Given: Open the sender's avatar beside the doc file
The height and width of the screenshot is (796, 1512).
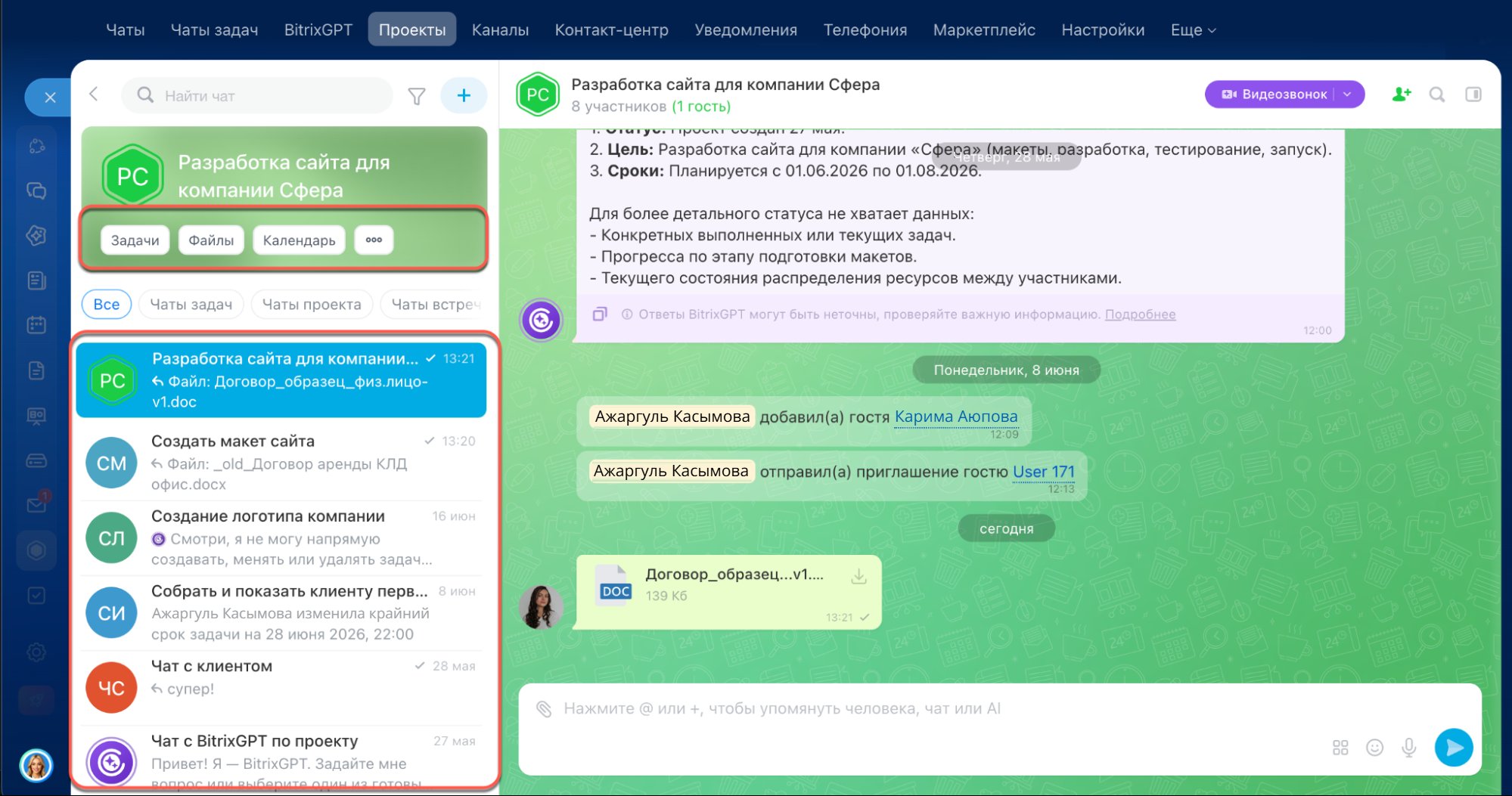Looking at the screenshot, I should tap(541, 607).
